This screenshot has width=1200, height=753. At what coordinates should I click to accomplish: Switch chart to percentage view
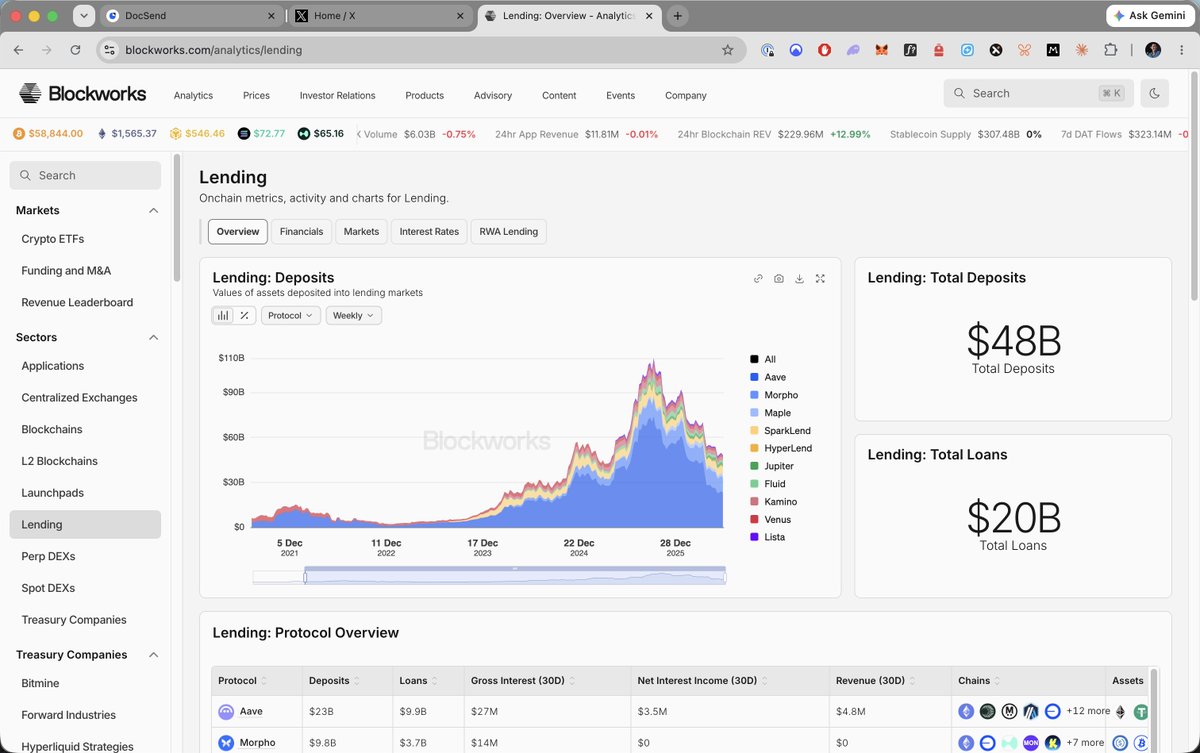coord(244,315)
